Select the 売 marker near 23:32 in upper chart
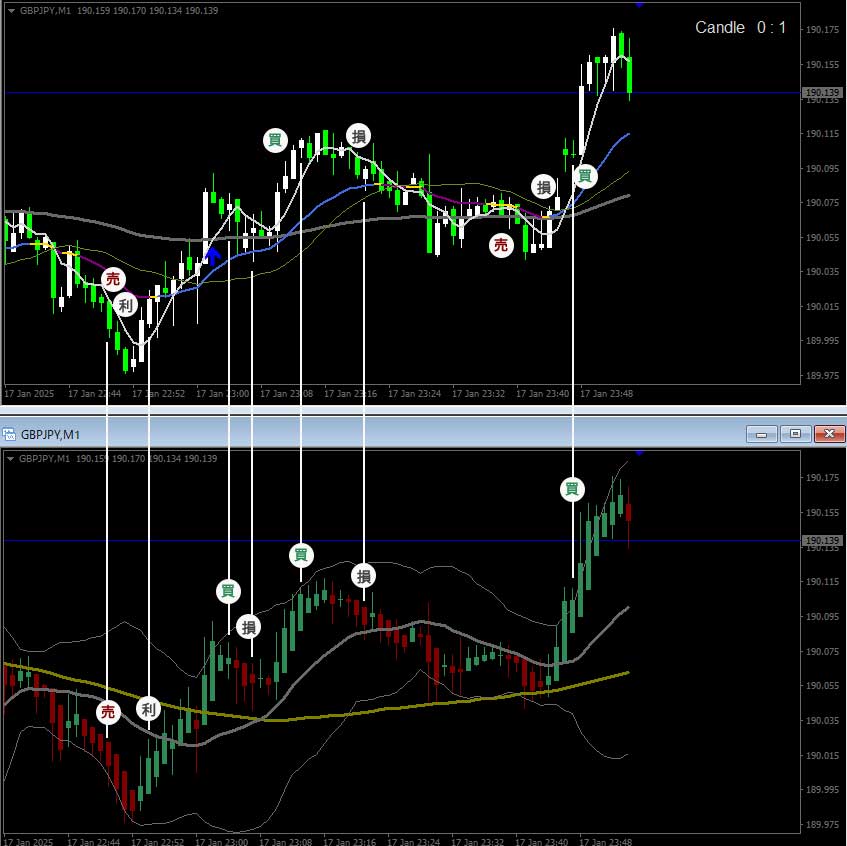 pyautogui.click(x=501, y=245)
